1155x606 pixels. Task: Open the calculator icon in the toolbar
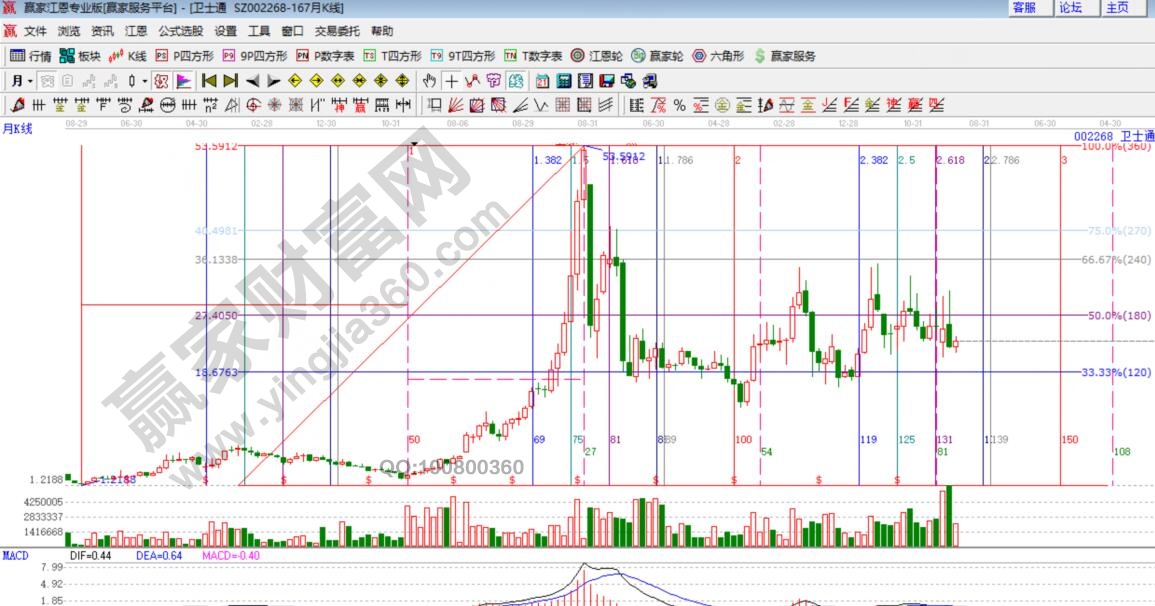[x=563, y=81]
